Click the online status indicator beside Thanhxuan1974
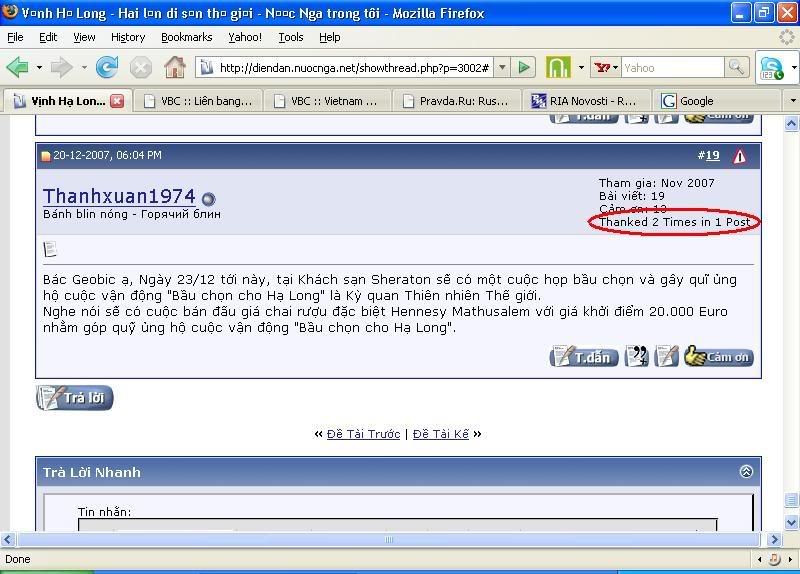The width and height of the screenshot is (800, 574). tap(209, 198)
